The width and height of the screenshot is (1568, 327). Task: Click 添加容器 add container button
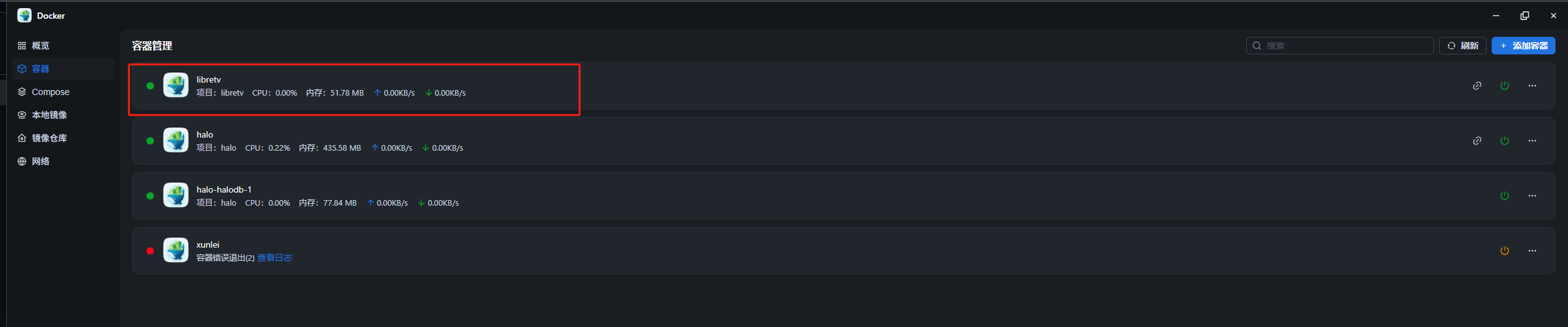[x=1523, y=46]
